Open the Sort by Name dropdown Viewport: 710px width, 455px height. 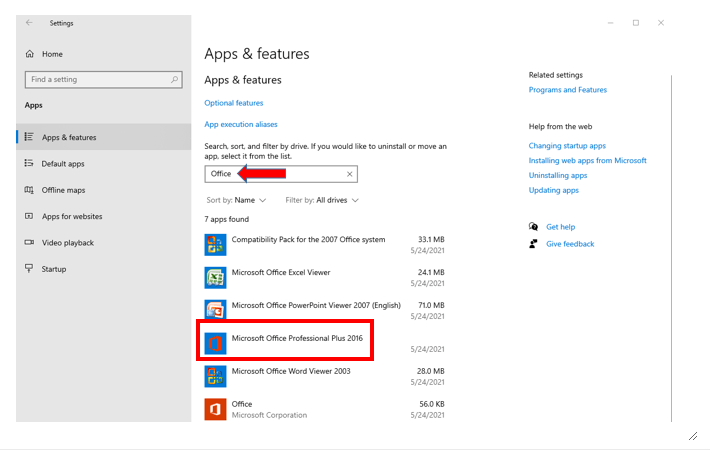[236, 200]
